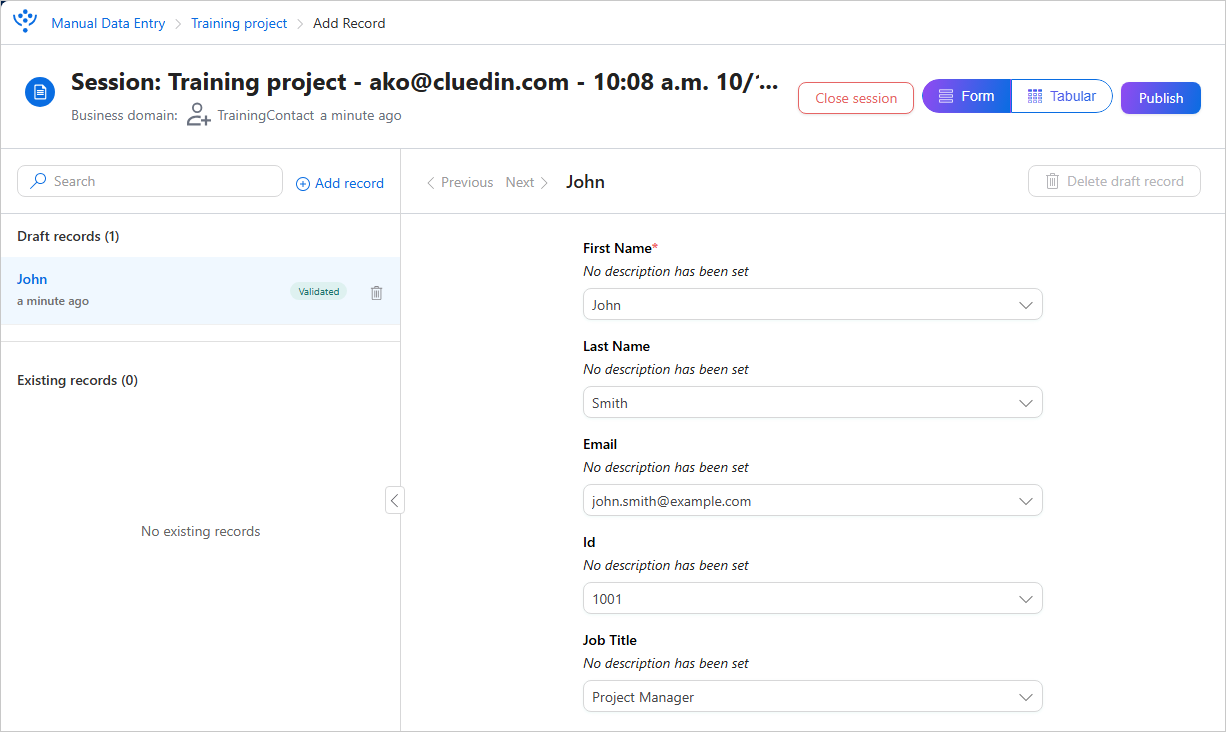Click the search magnifier icon
Image resolution: width=1226 pixels, height=732 pixels.
pos(38,181)
